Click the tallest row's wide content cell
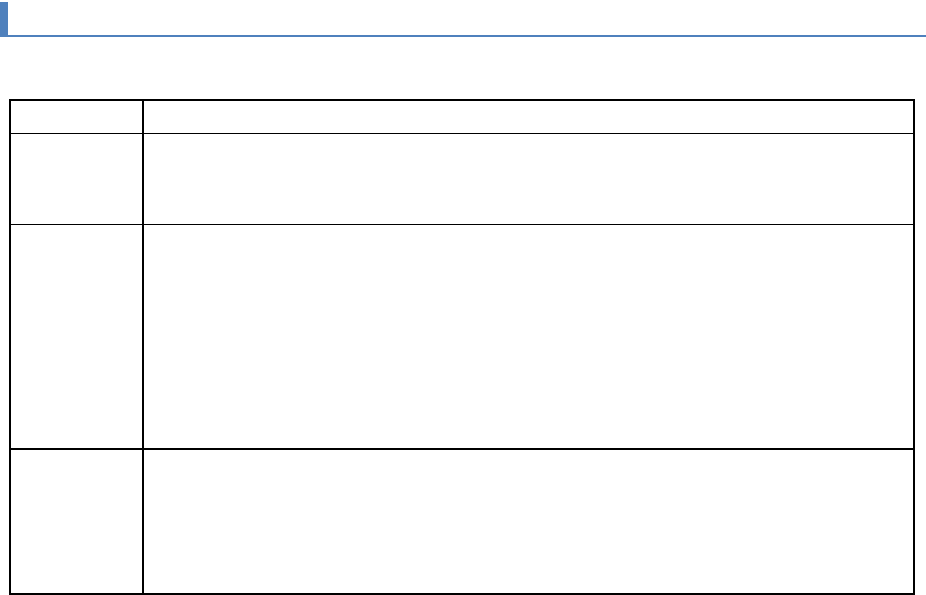This screenshot has height=595, width=926. point(528,336)
